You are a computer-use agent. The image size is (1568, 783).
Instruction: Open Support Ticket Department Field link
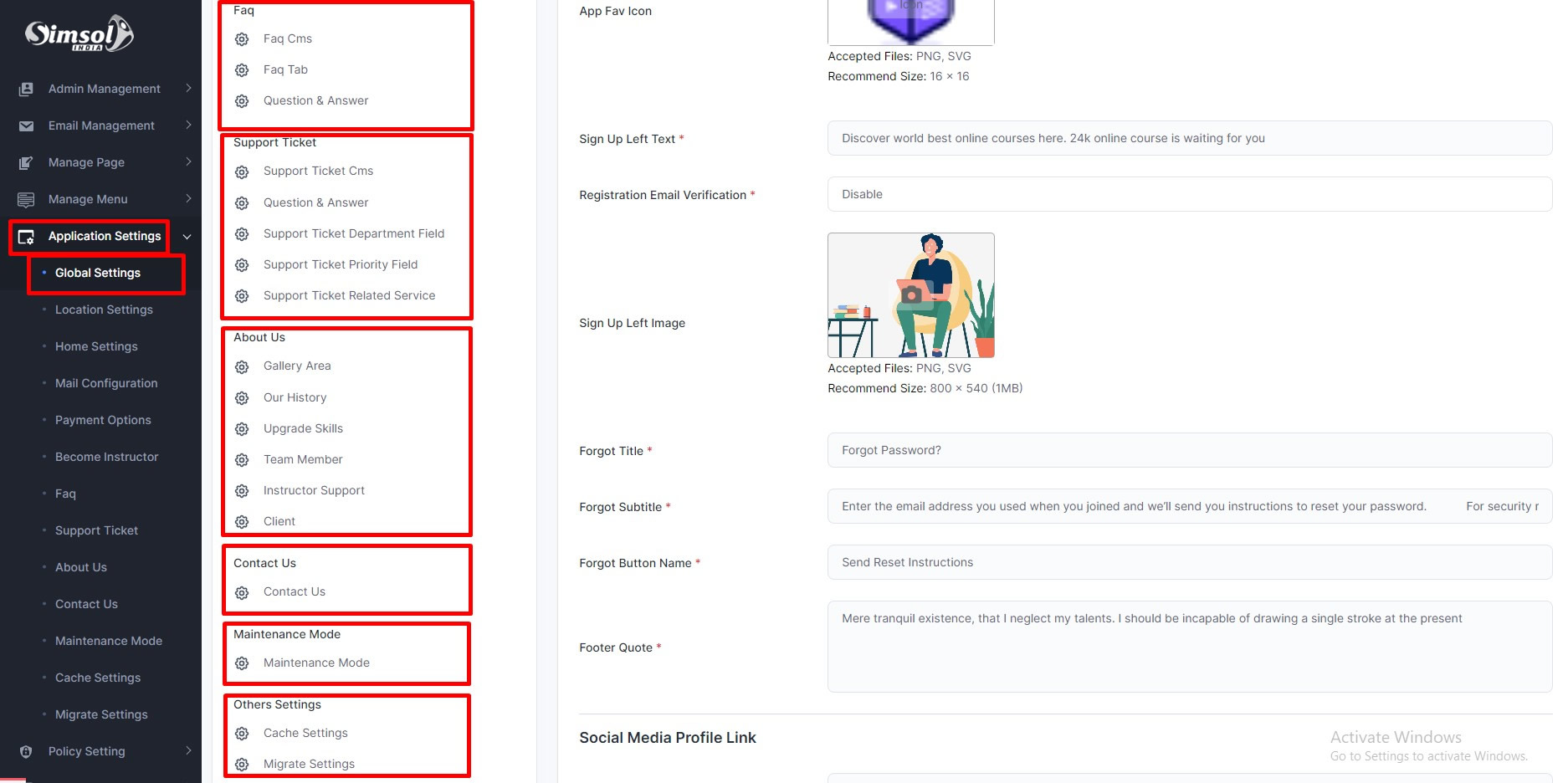[353, 233]
